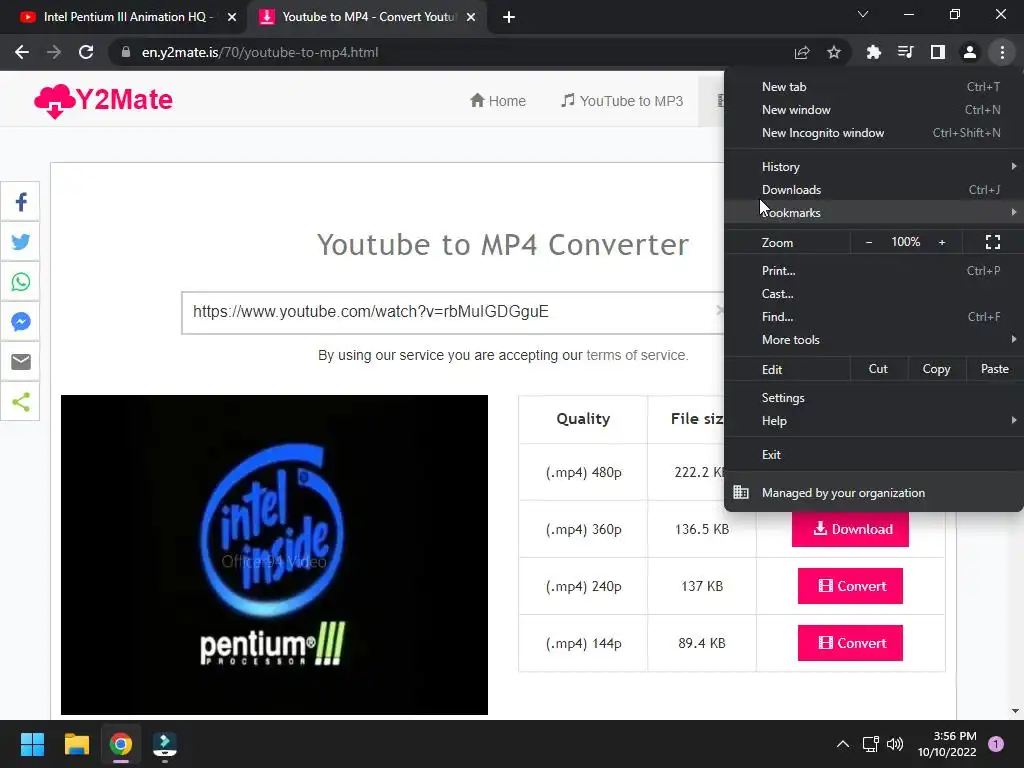The image size is (1024, 768).
Task: Close the Intel Pentium III YouTube tab
Action: [232, 17]
